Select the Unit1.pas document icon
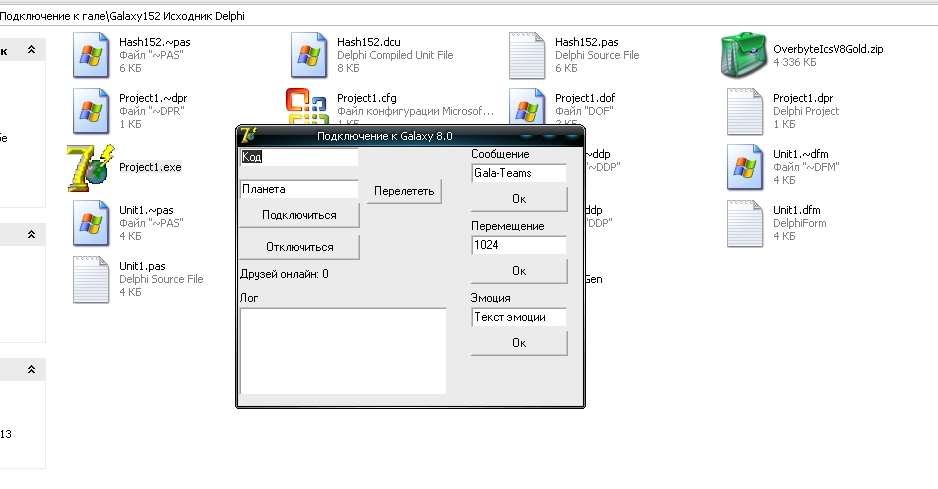 click(91, 280)
